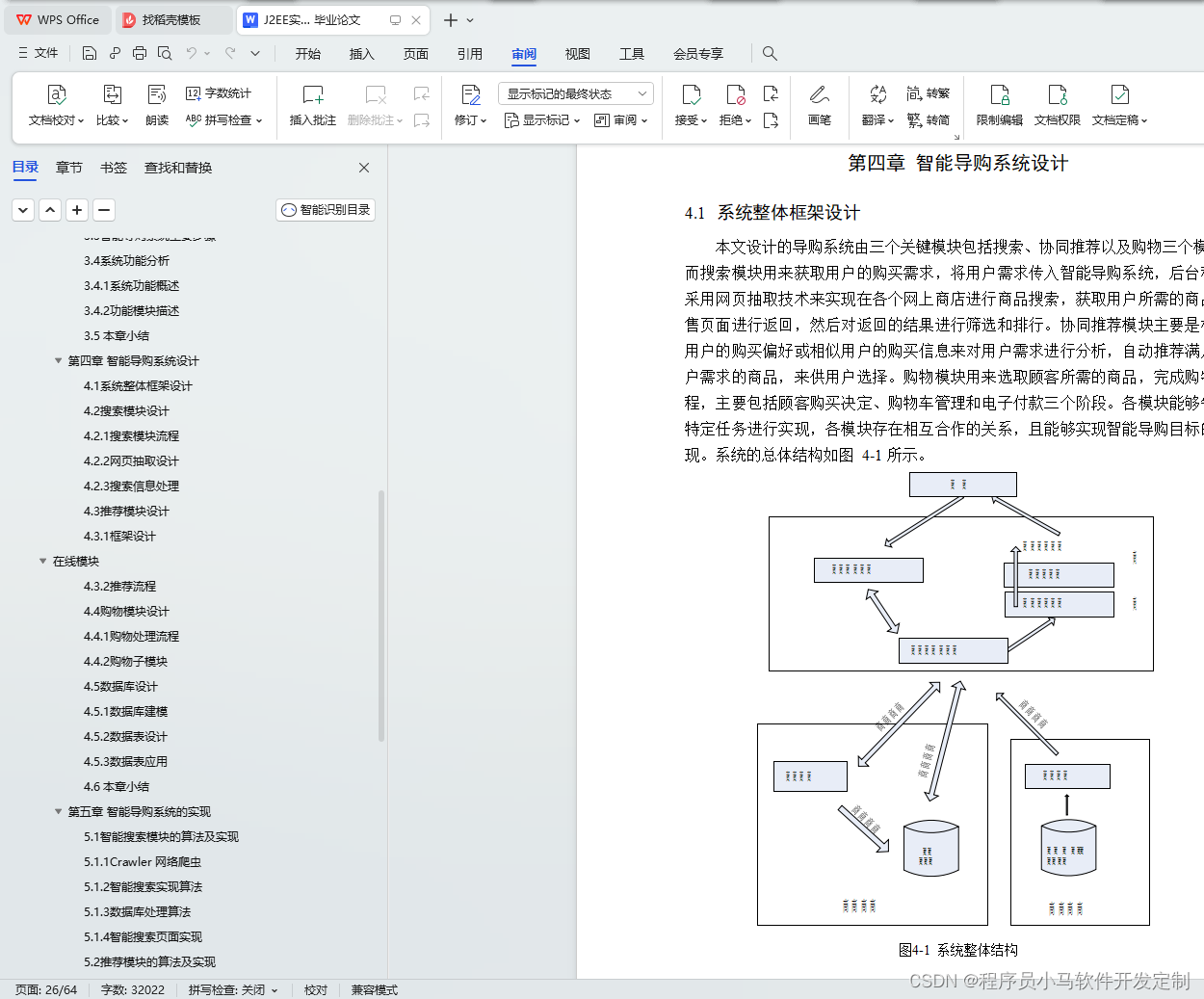Click 校对 in the status bar
1204x999 pixels.
pyautogui.click(x=316, y=989)
